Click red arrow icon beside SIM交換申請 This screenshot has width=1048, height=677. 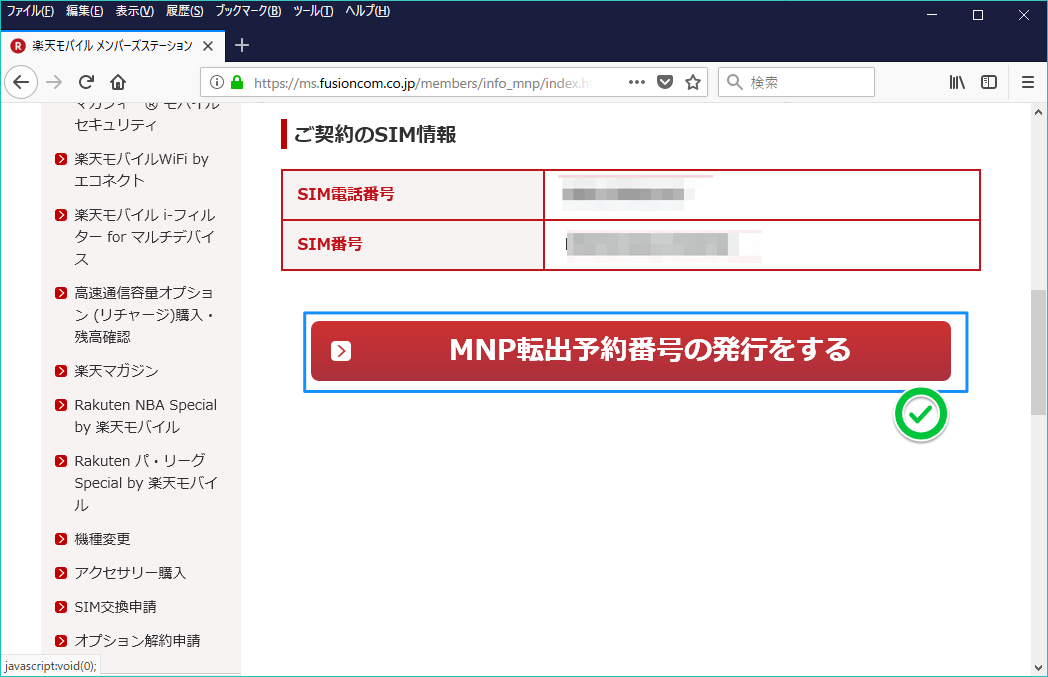(61, 607)
